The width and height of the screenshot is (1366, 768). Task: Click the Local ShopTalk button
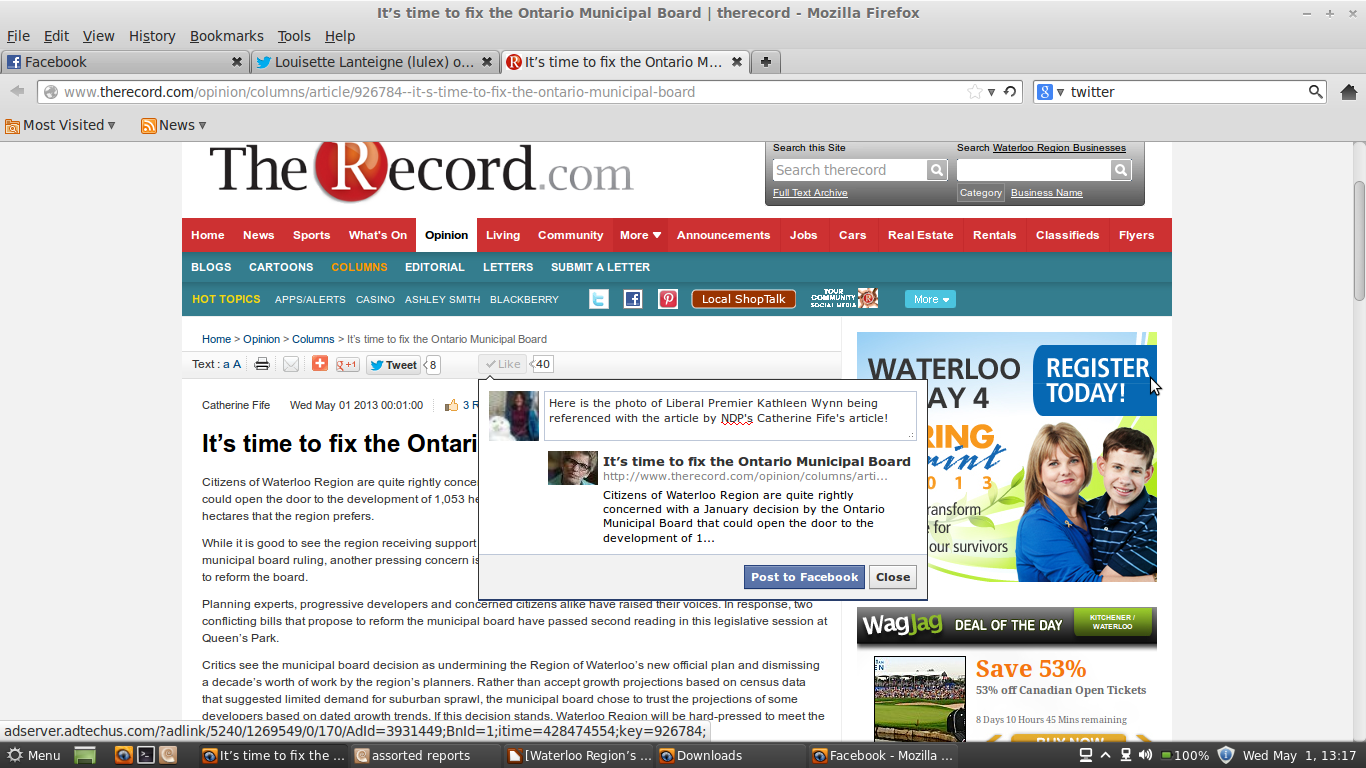tap(743, 299)
